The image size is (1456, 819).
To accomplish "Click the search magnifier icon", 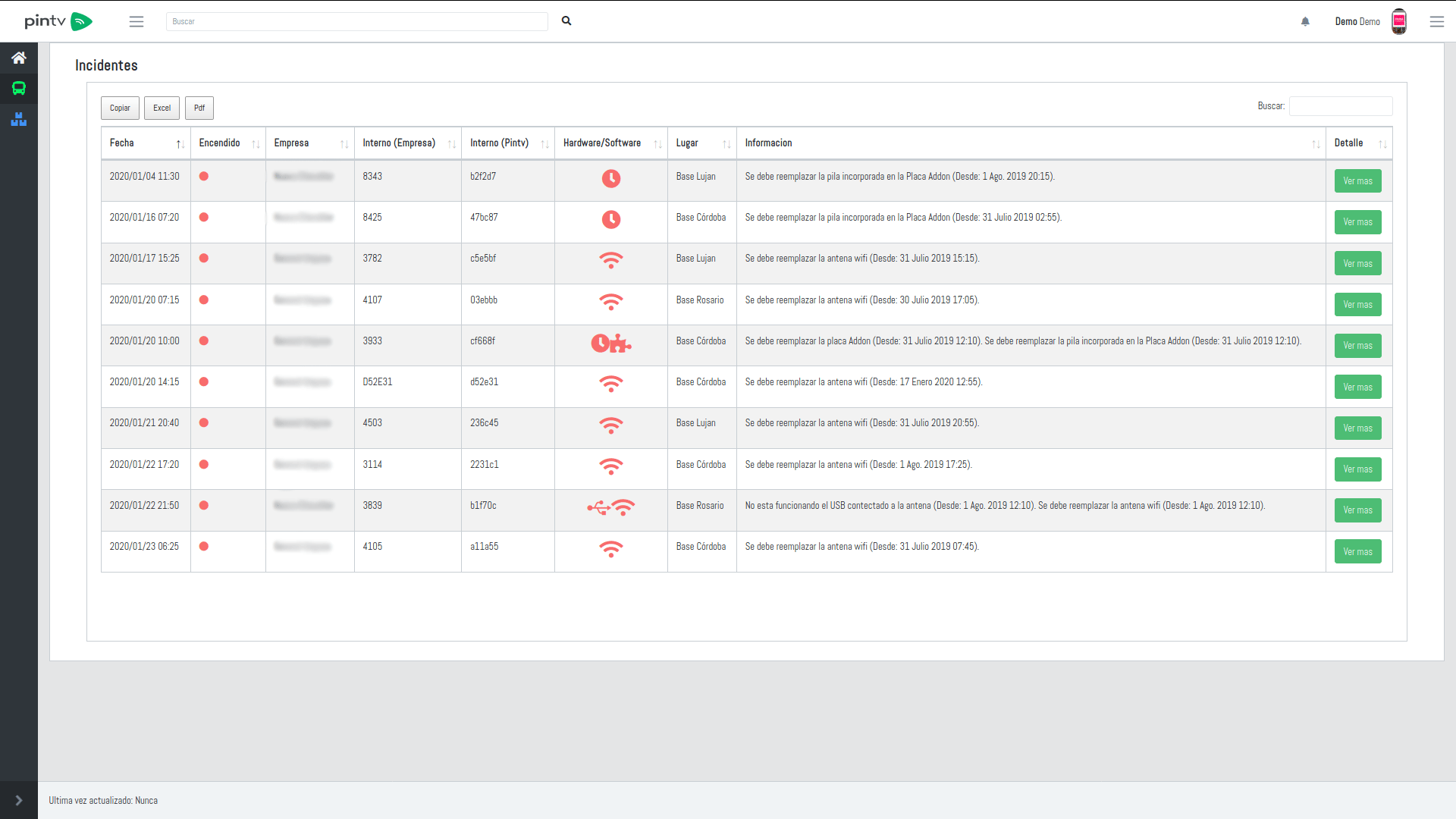I will pos(566,21).
